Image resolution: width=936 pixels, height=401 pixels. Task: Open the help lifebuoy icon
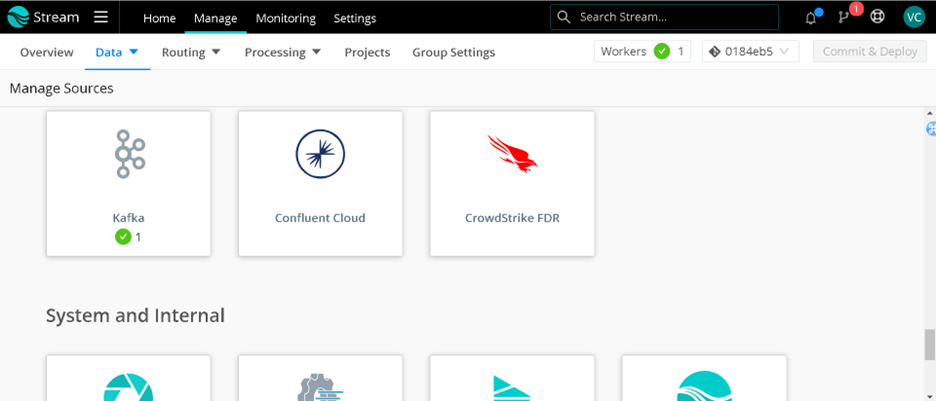pyautogui.click(x=877, y=17)
